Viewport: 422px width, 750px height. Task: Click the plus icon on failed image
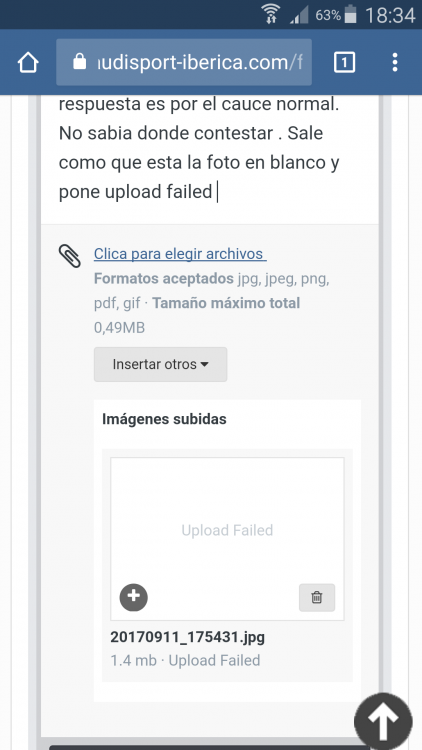(133, 597)
